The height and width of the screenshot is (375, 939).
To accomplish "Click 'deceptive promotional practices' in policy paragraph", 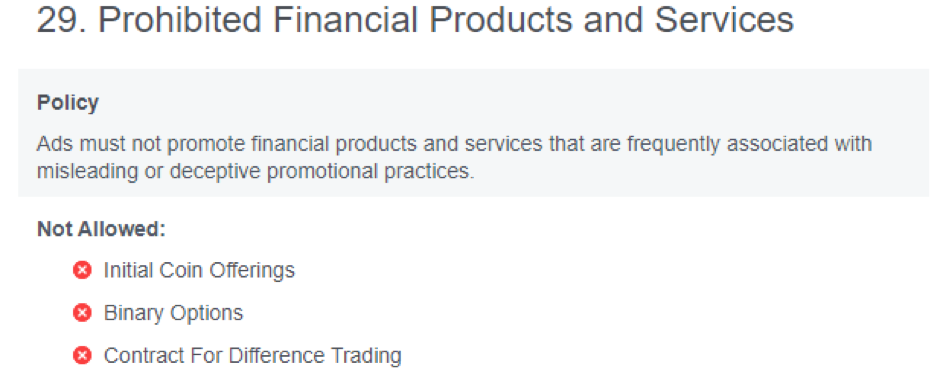I will pyautogui.click(x=322, y=171).
